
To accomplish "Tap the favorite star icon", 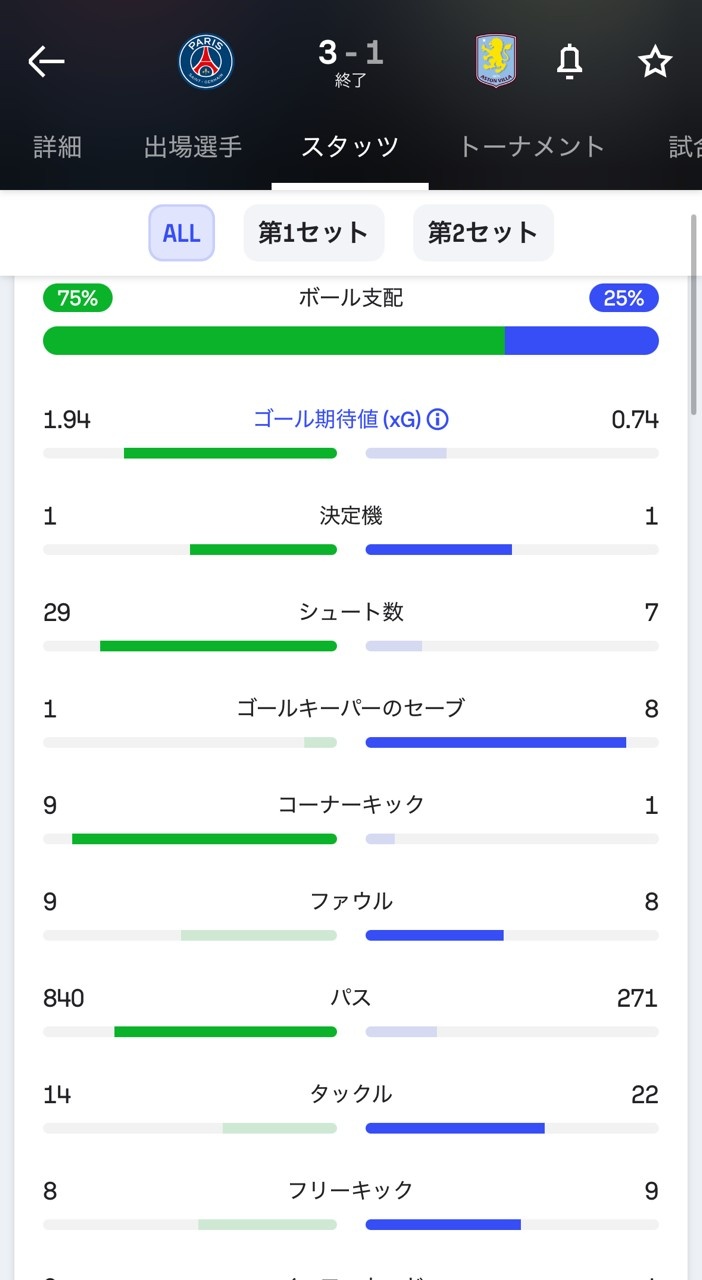I will click(x=655, y=62).
